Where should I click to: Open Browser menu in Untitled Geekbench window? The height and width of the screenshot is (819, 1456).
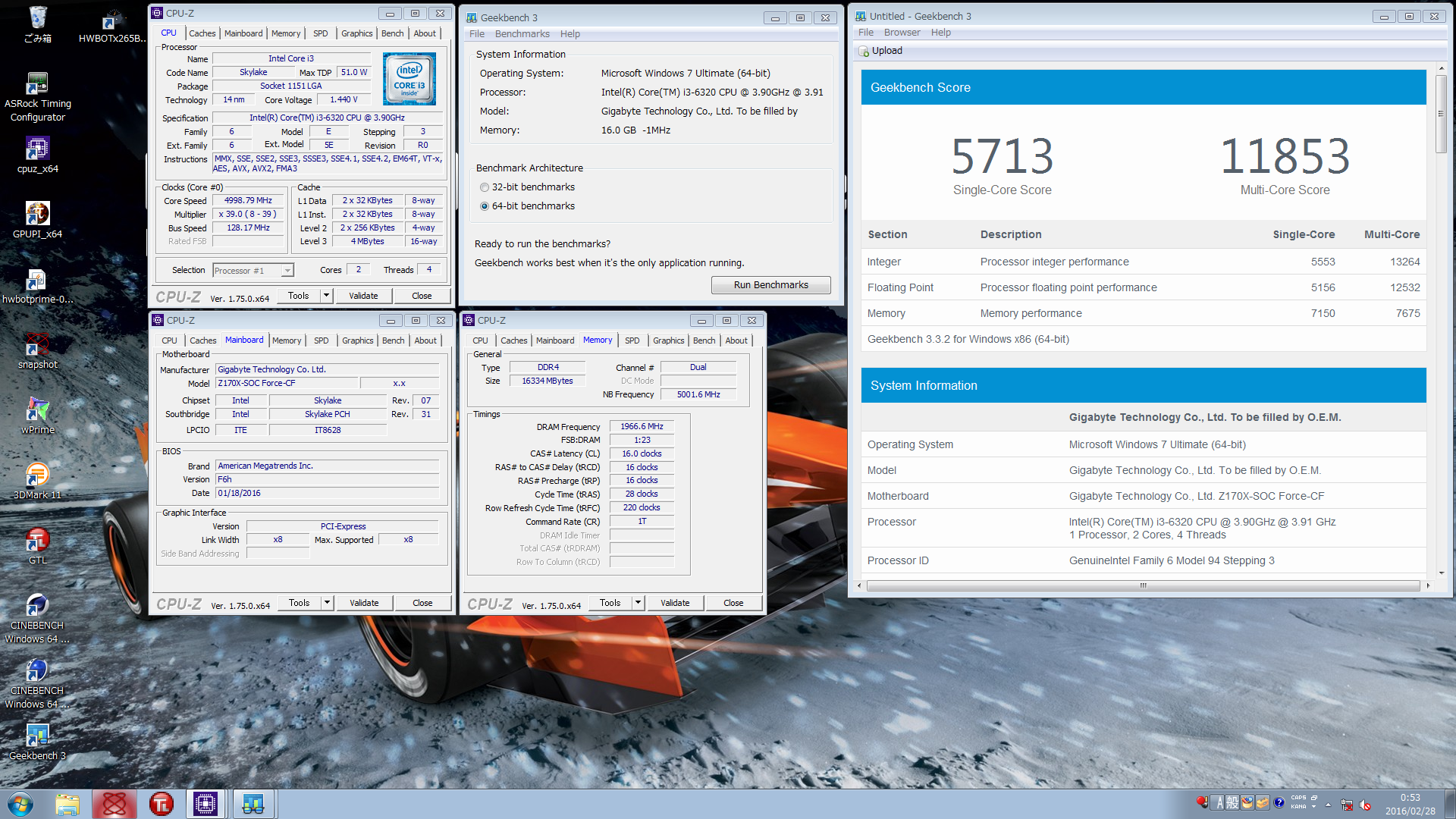(902, 33)
